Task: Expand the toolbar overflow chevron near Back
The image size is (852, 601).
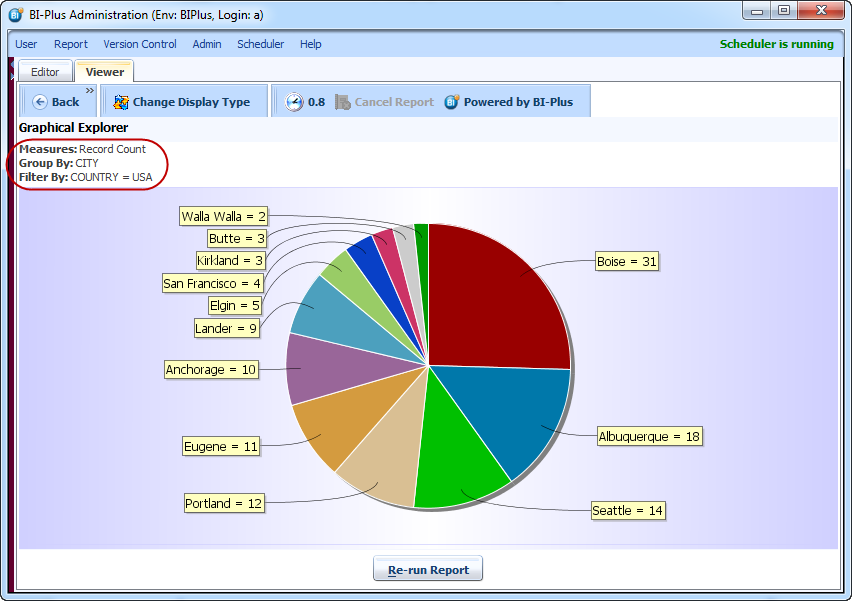Action: pyautogui.click(x=89, y=90)
